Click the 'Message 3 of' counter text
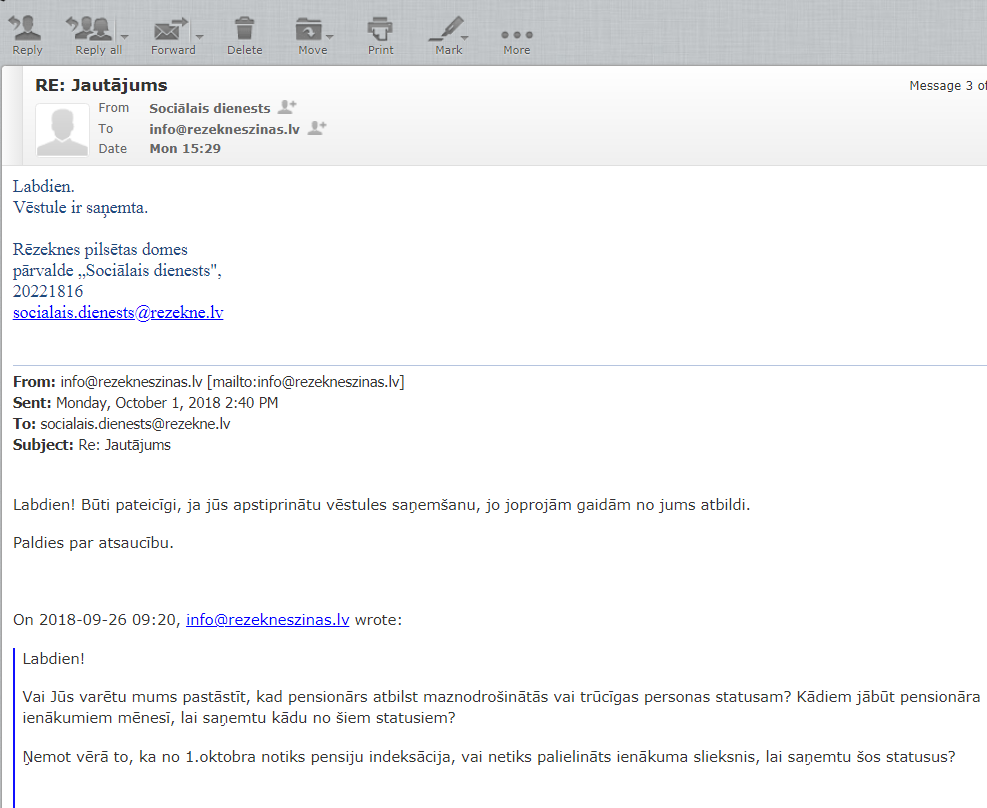 pos(947,86)
